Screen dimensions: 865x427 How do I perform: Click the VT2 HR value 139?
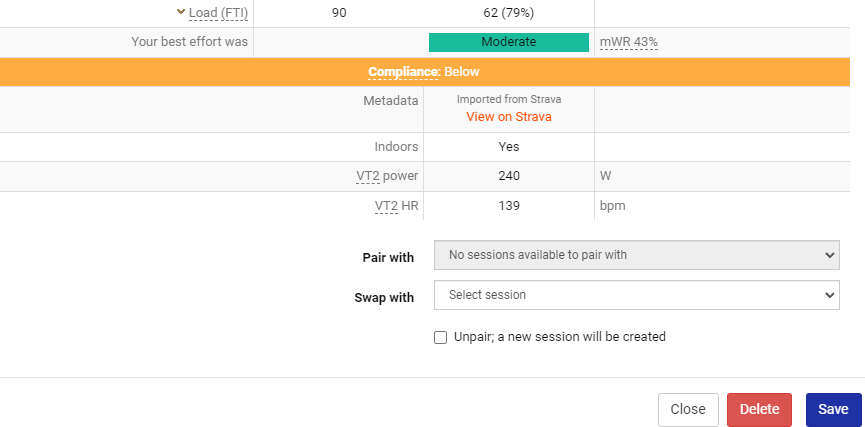pos(508,206)
